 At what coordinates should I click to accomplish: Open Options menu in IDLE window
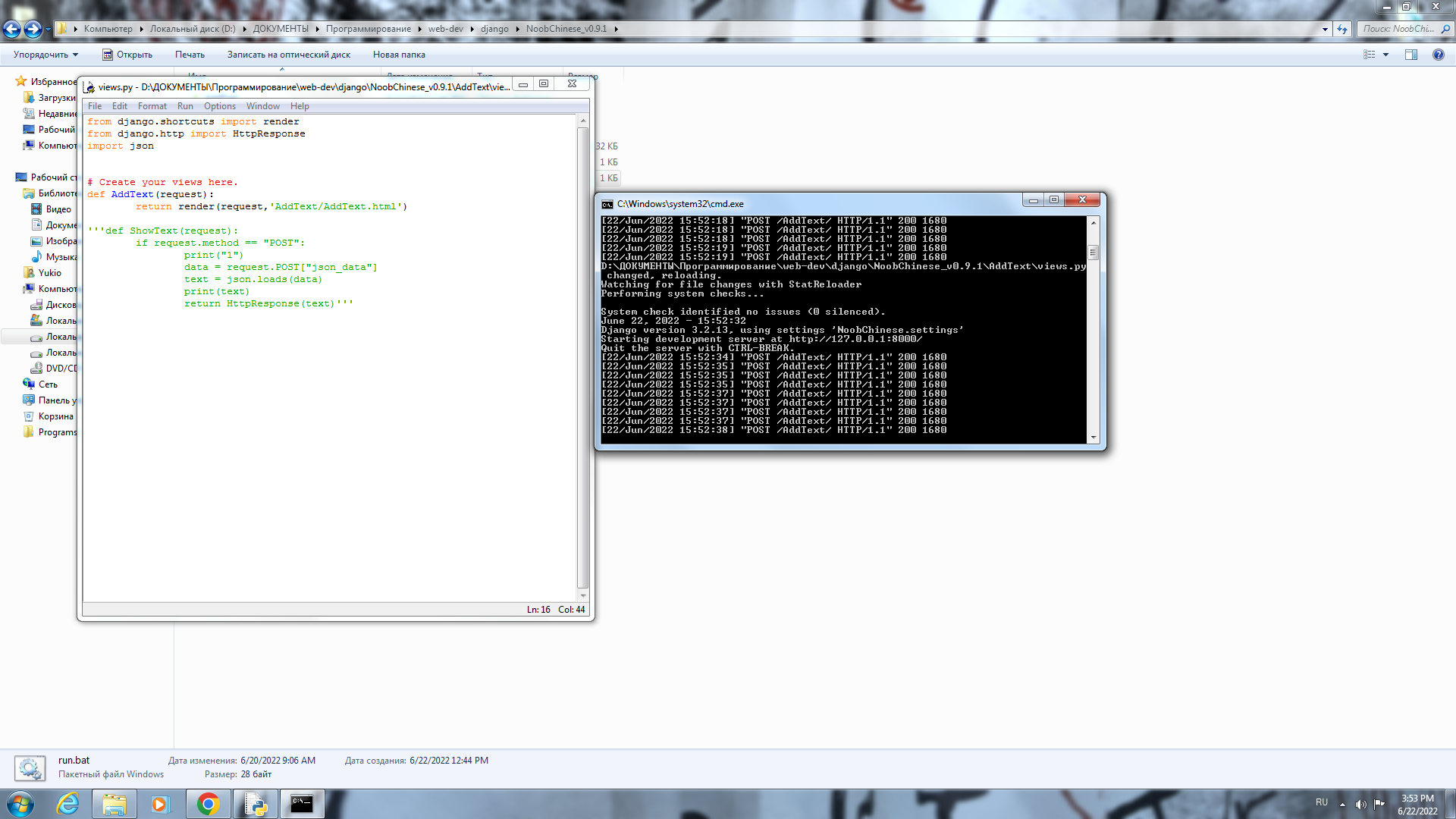220,106
